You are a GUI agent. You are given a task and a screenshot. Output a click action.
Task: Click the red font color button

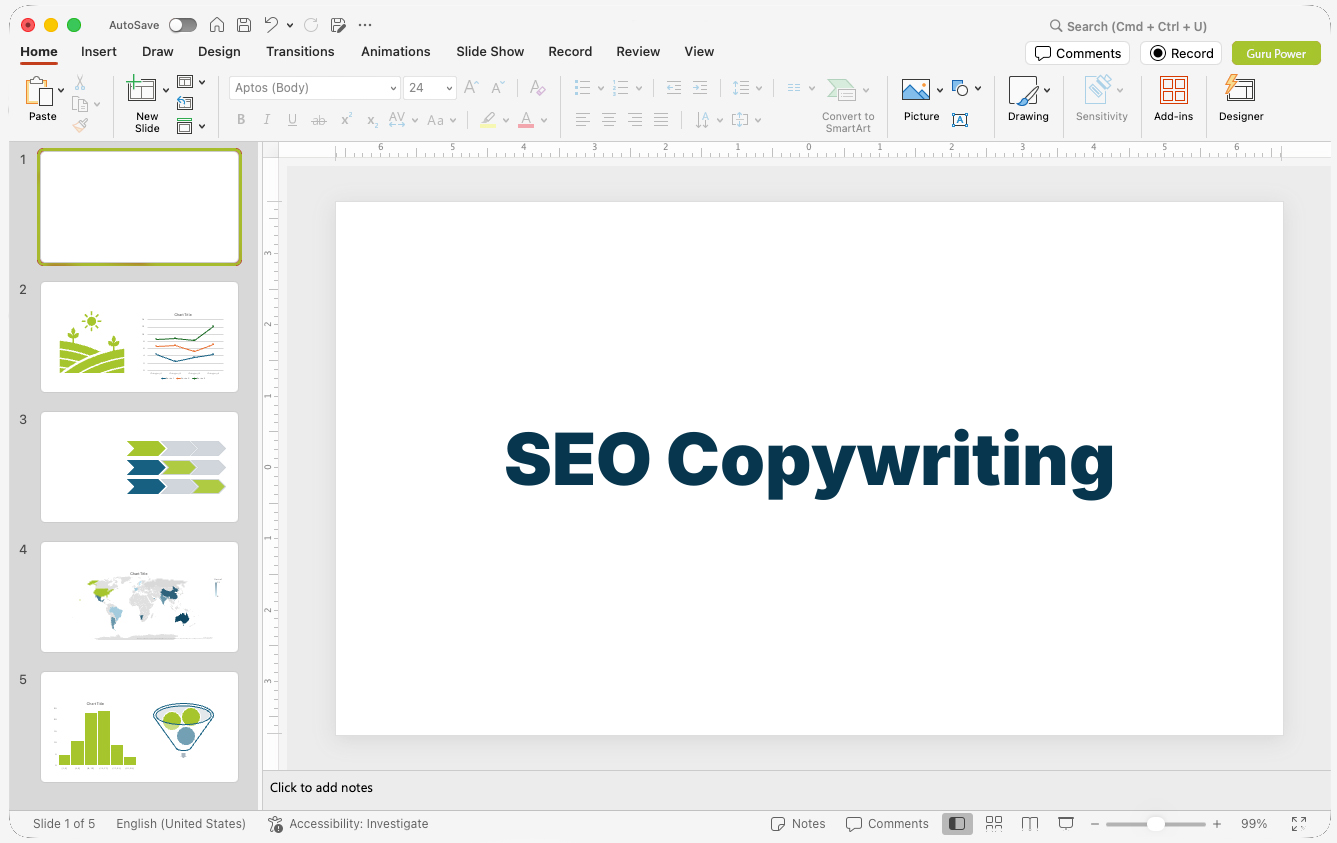[526, 120]
